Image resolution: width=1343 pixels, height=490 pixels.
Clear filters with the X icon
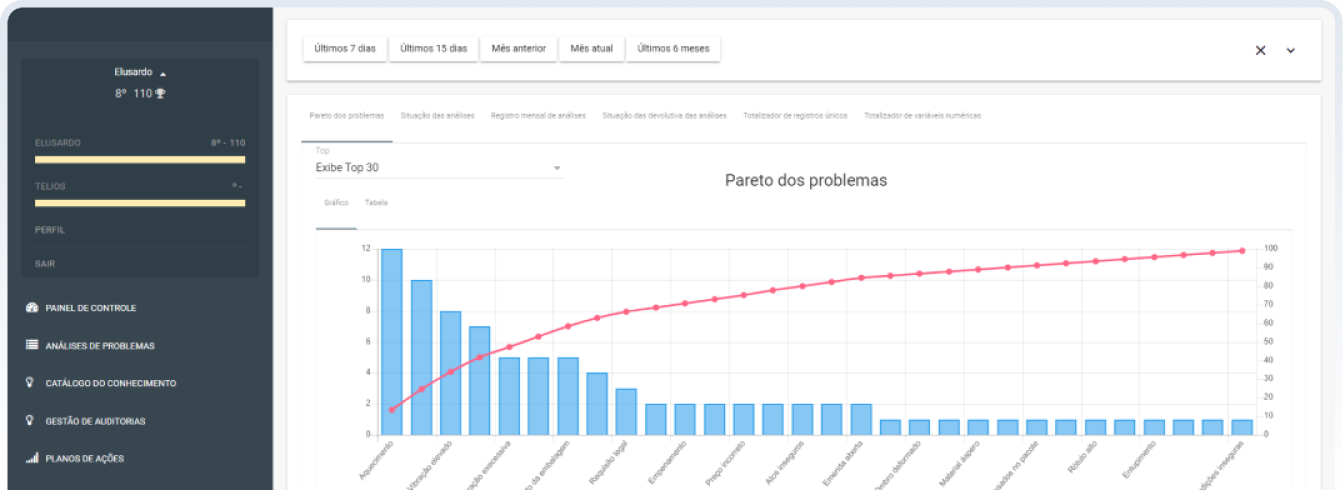[1260, 50]
